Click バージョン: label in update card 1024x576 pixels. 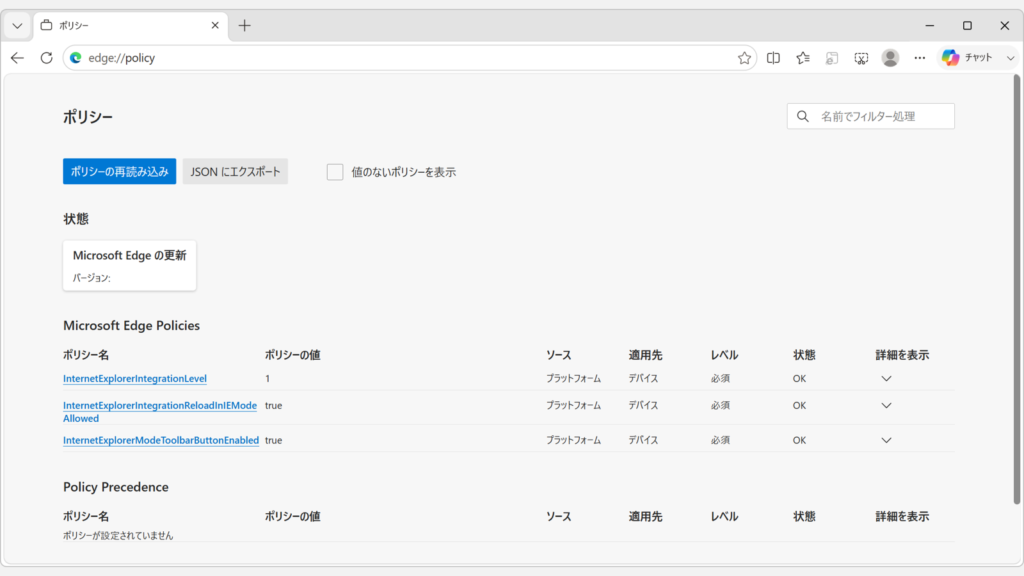click(x=91, y=278)
